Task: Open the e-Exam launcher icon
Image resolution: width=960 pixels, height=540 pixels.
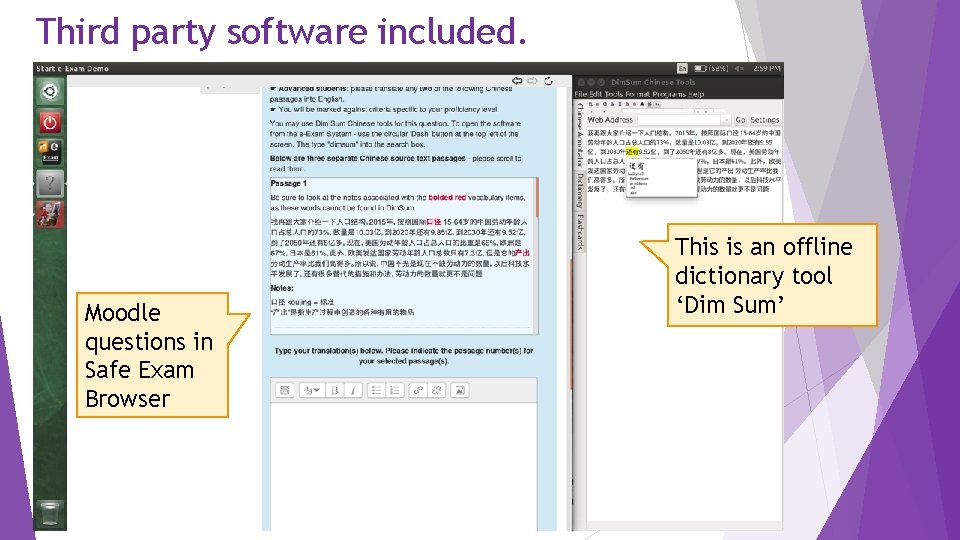Action: click(x=50, y=151)
